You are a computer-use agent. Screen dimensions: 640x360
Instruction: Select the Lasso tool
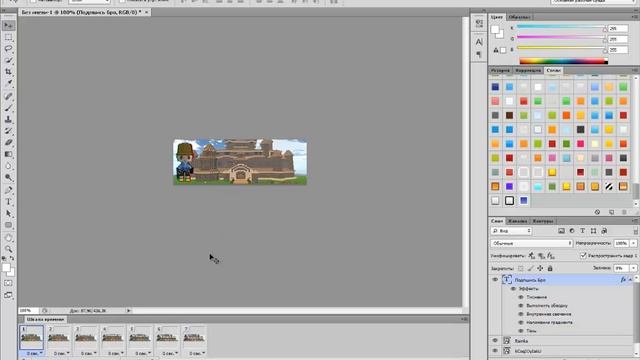click(8, 49)
